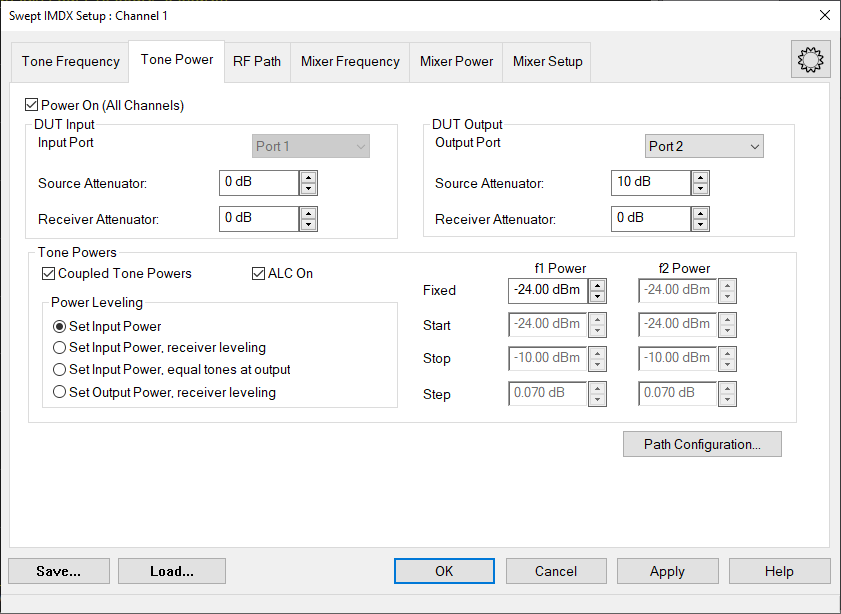Select Set Input Power, receiver leveling
The height and width of the screenshot is (614, 841).
coord(60,348)
